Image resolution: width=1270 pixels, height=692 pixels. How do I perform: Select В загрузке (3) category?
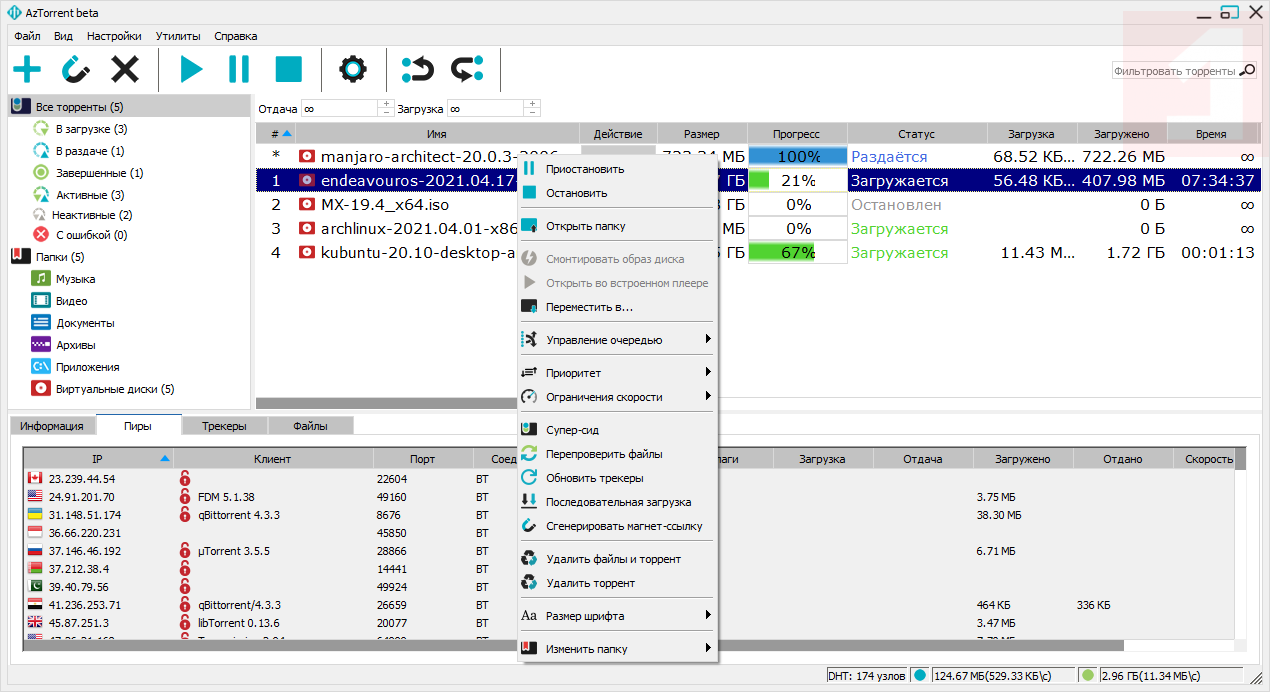pyautogui.click(x=91, y=129)
